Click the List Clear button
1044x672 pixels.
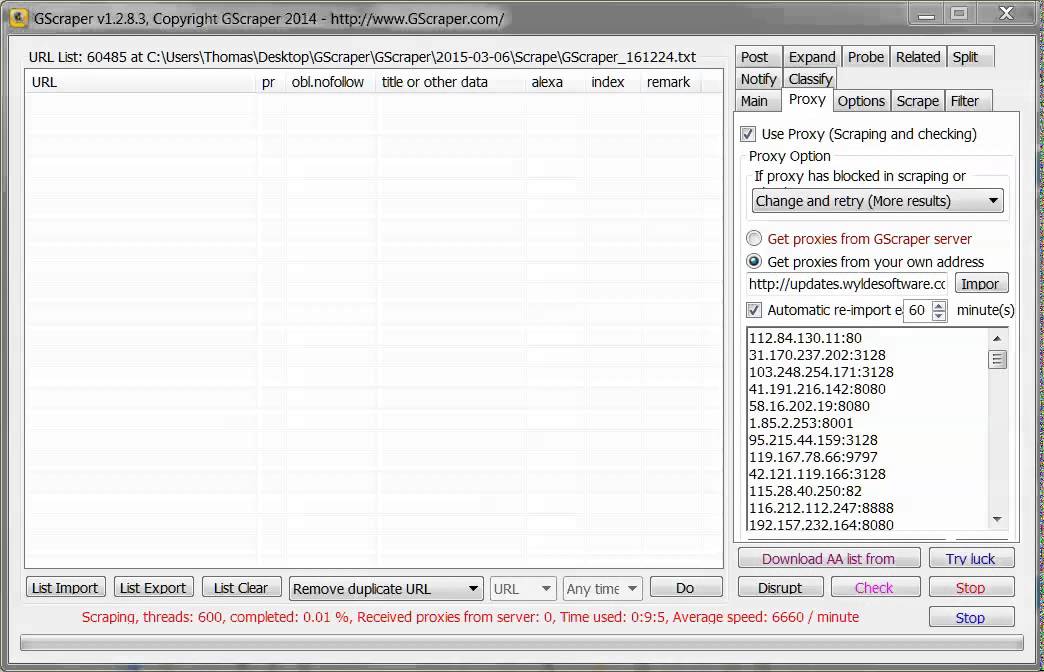click(241, 587)
